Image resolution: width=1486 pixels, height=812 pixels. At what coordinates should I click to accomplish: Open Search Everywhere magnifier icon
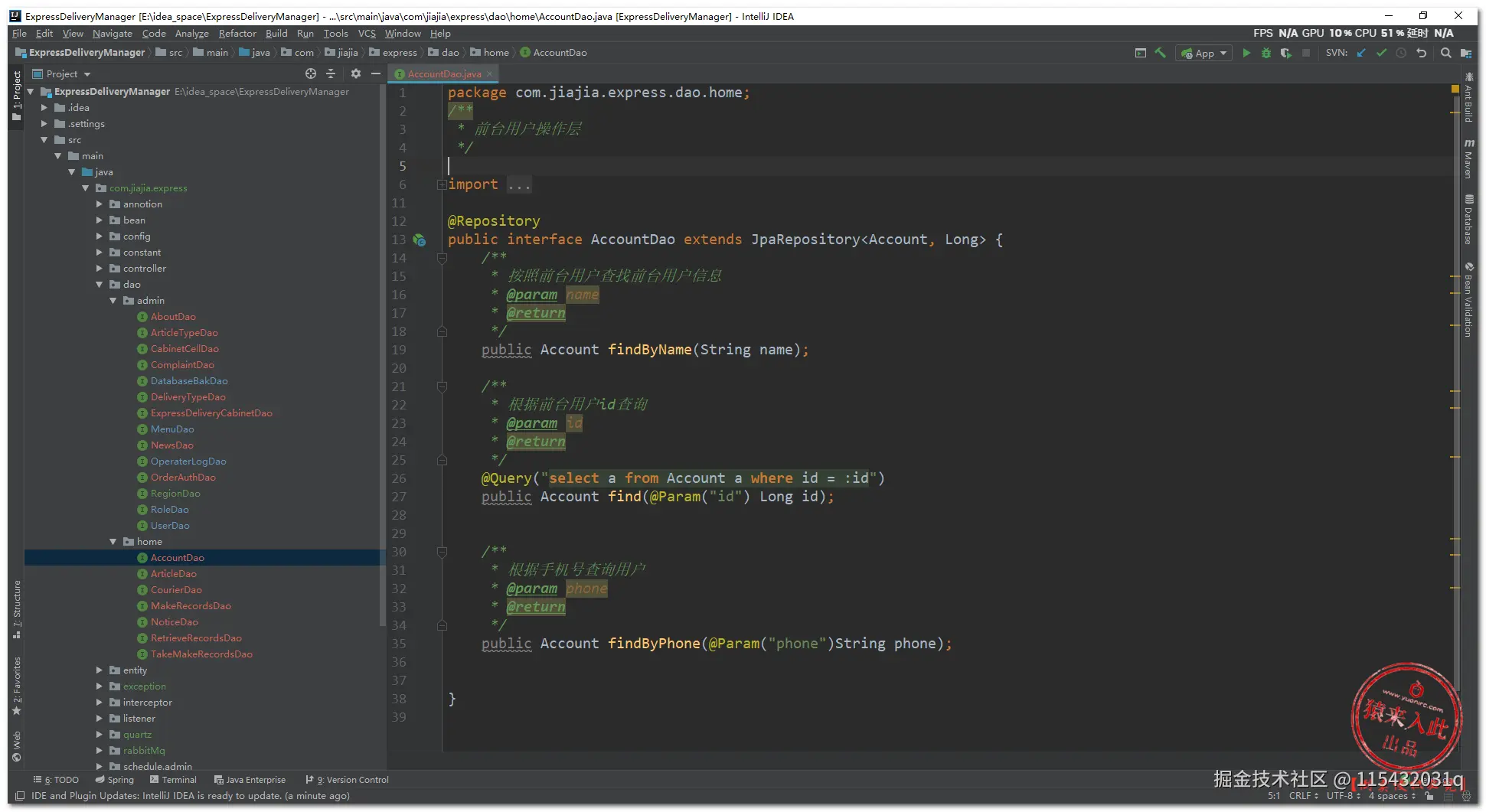[1445, 53]
